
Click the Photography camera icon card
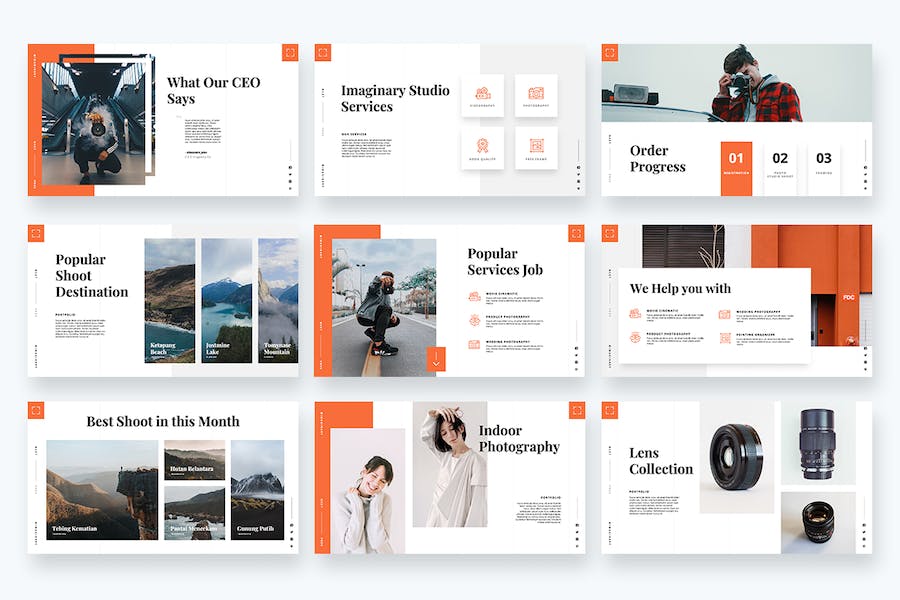pyautogui.click(x=536, y=94)
